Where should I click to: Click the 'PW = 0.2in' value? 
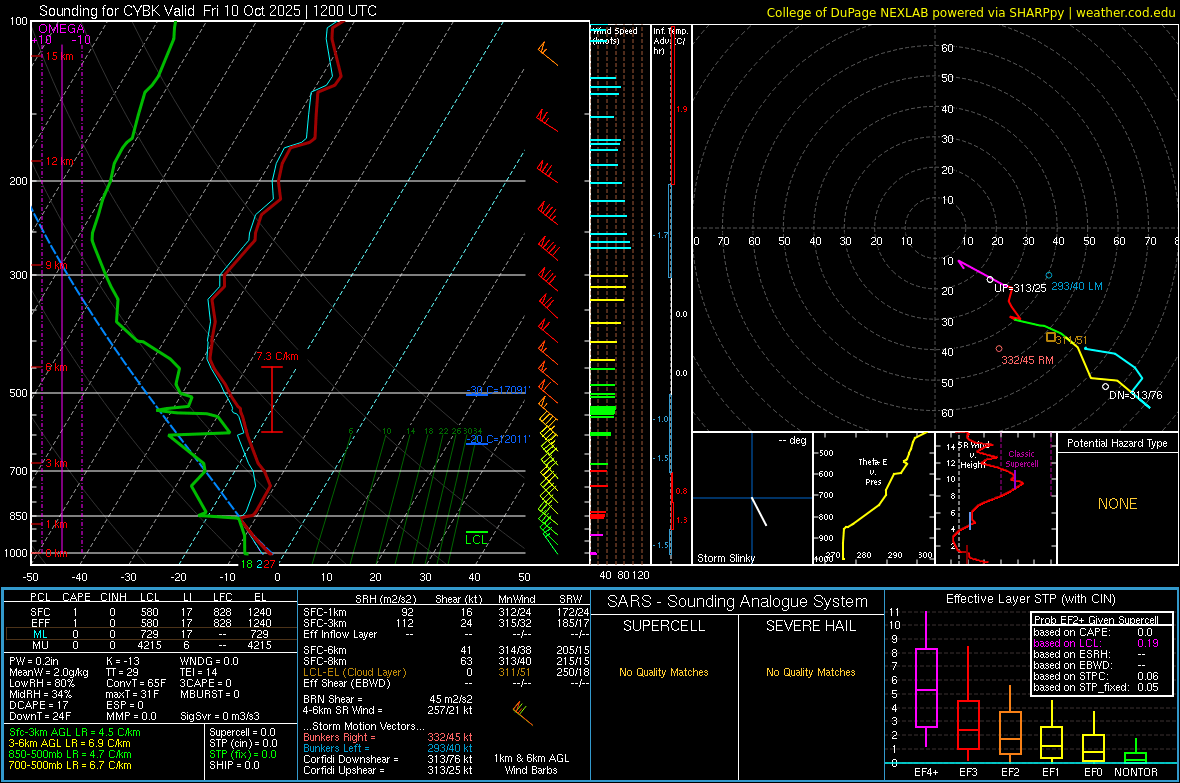pos(34,661)
